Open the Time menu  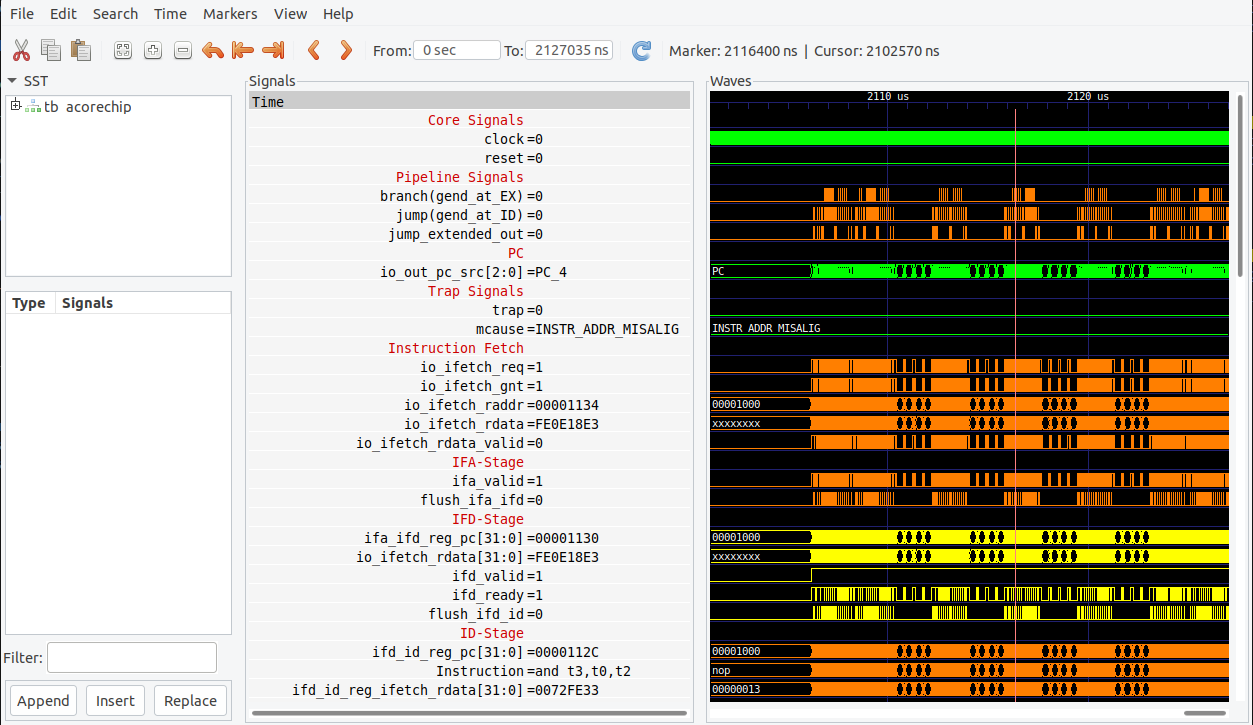point(170,14)
